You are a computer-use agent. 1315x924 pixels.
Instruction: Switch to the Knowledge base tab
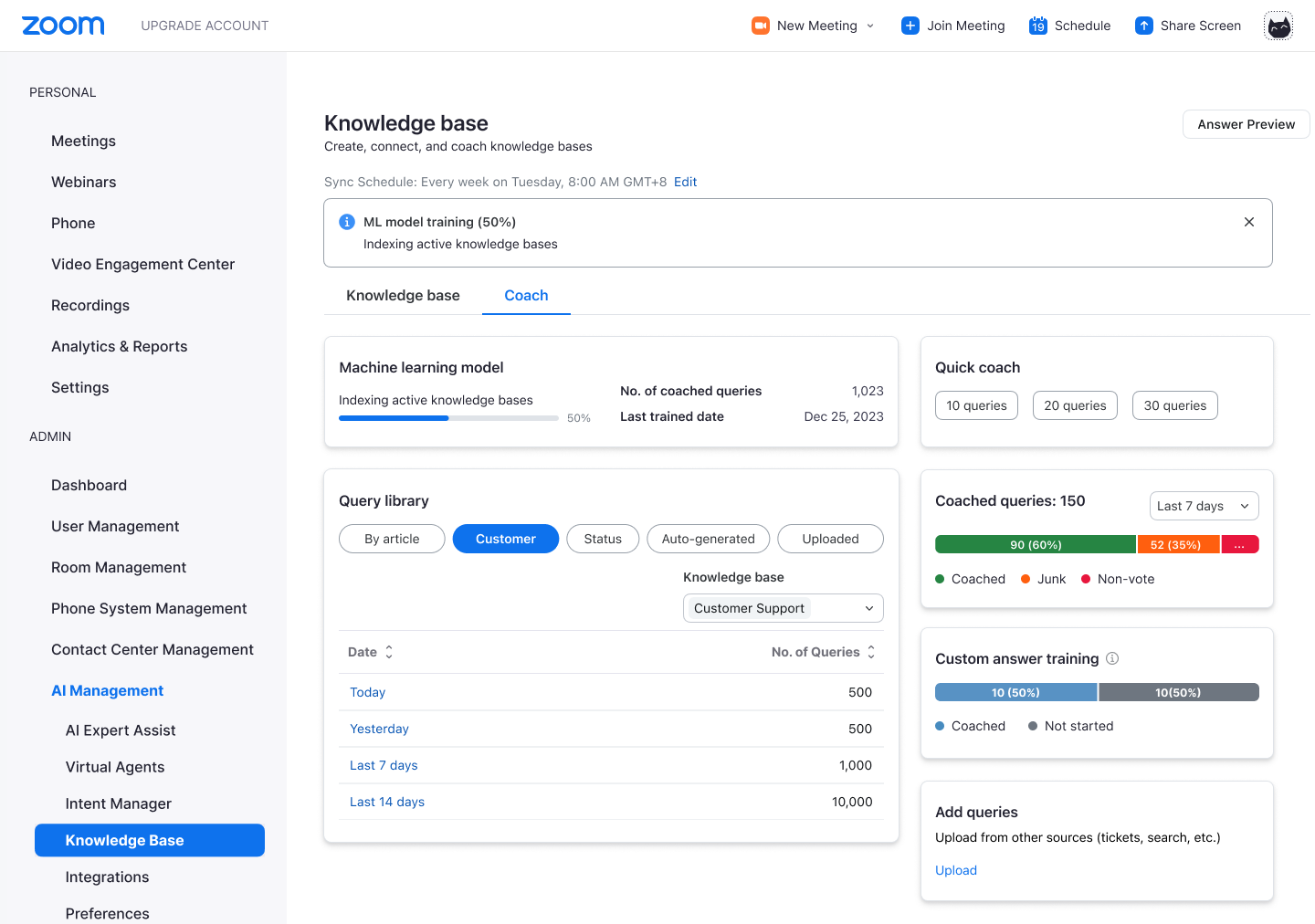(403, 295)
